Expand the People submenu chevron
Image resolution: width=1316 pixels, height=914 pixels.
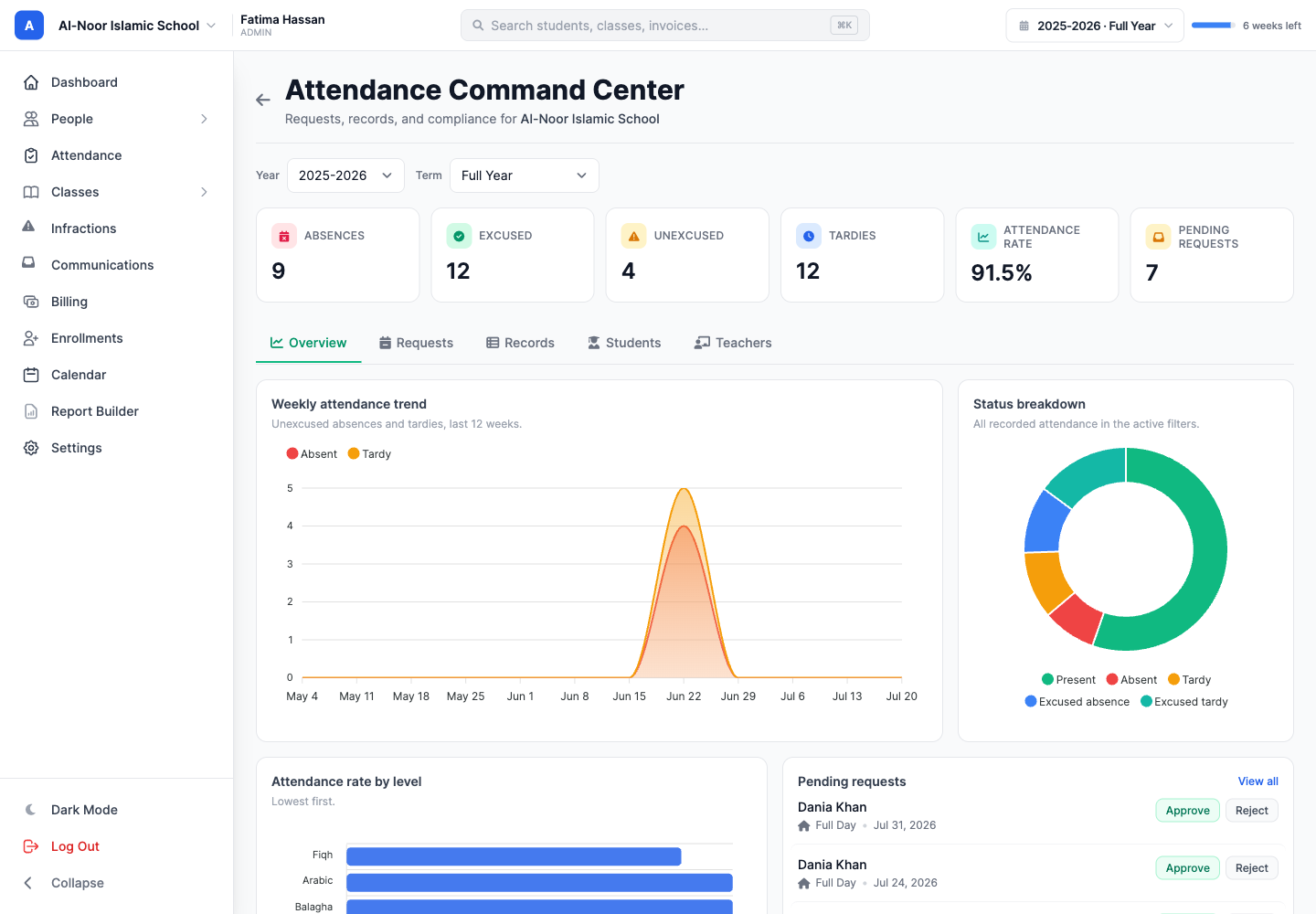point(204,119)
